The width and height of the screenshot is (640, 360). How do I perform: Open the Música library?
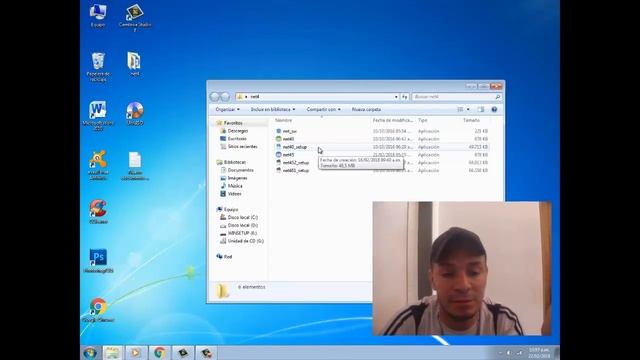[235, 186]
